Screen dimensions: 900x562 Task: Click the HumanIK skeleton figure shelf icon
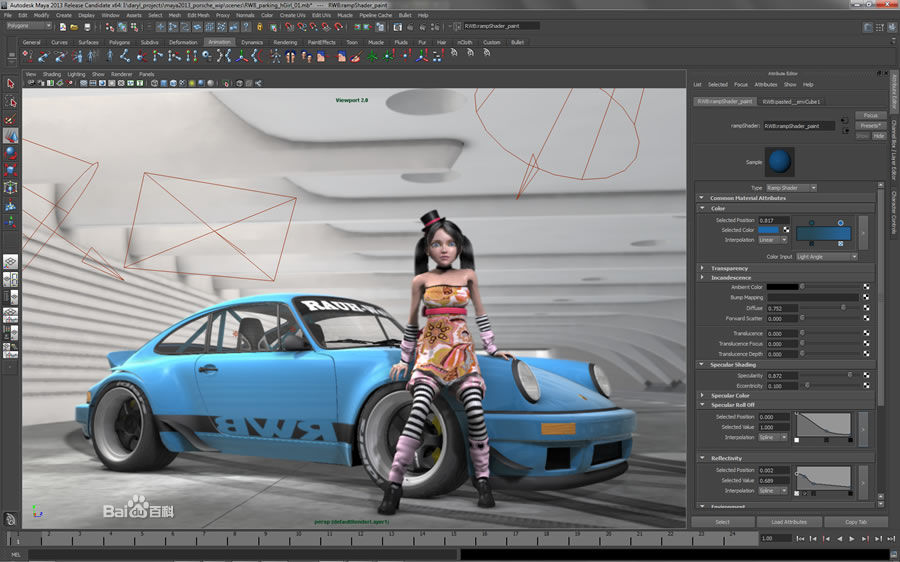[276, 56]
